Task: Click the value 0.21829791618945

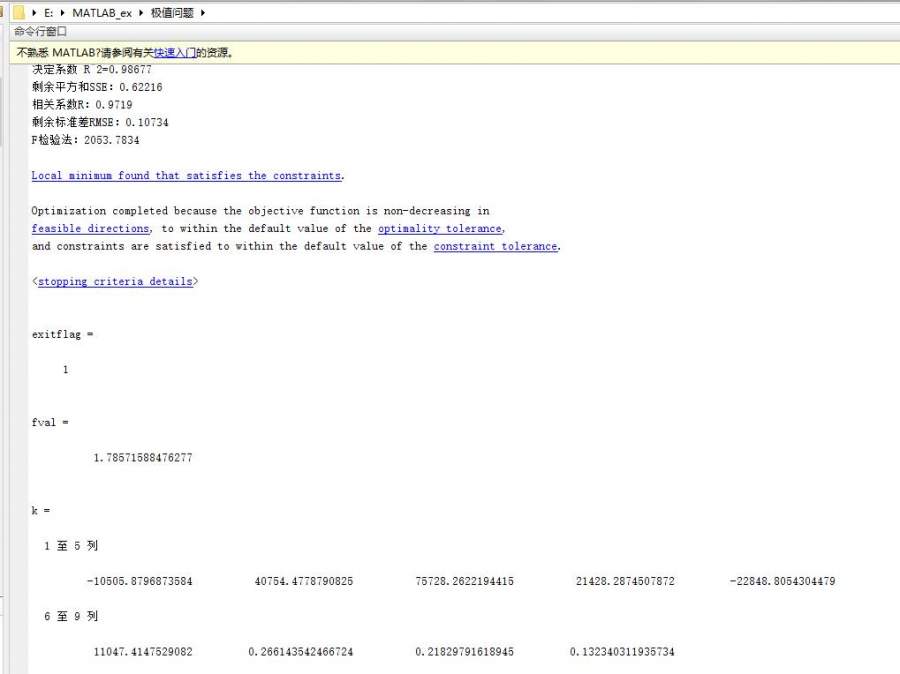Action: coord(464,652)
